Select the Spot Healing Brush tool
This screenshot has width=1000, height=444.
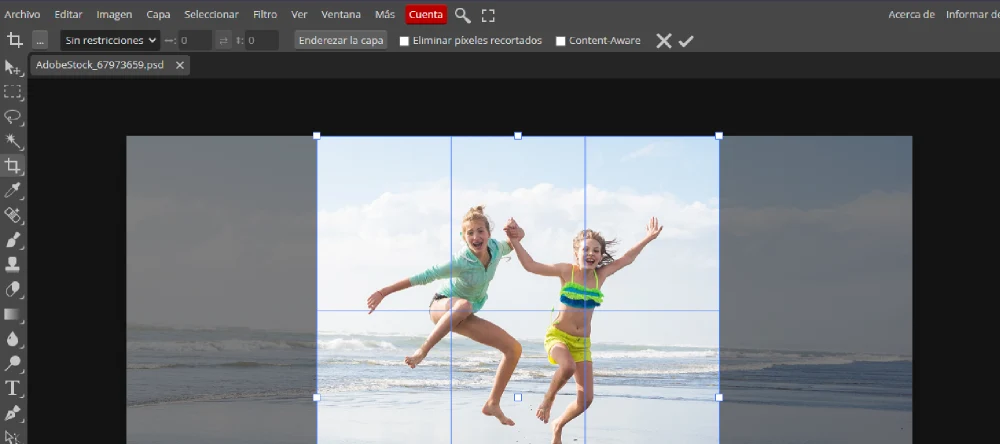click(x=13, y=215)
